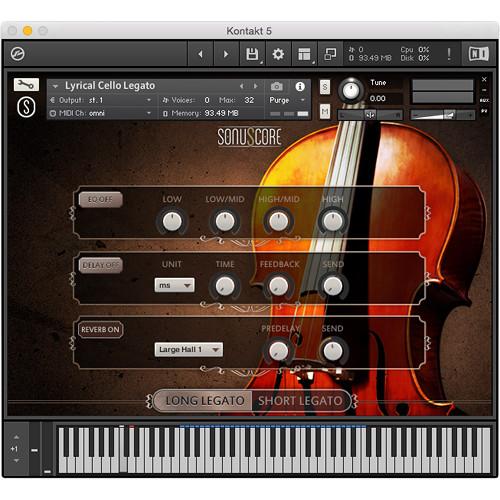Click the snapshot camera icon
500x500 pixels.
277,87
